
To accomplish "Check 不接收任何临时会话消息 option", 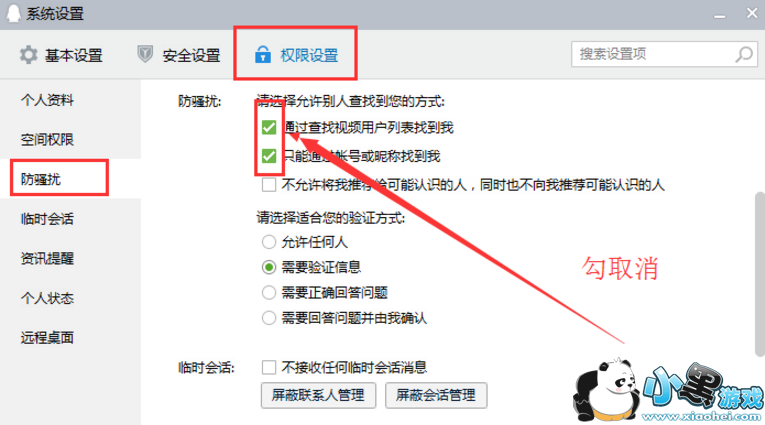I will [269, 367].
